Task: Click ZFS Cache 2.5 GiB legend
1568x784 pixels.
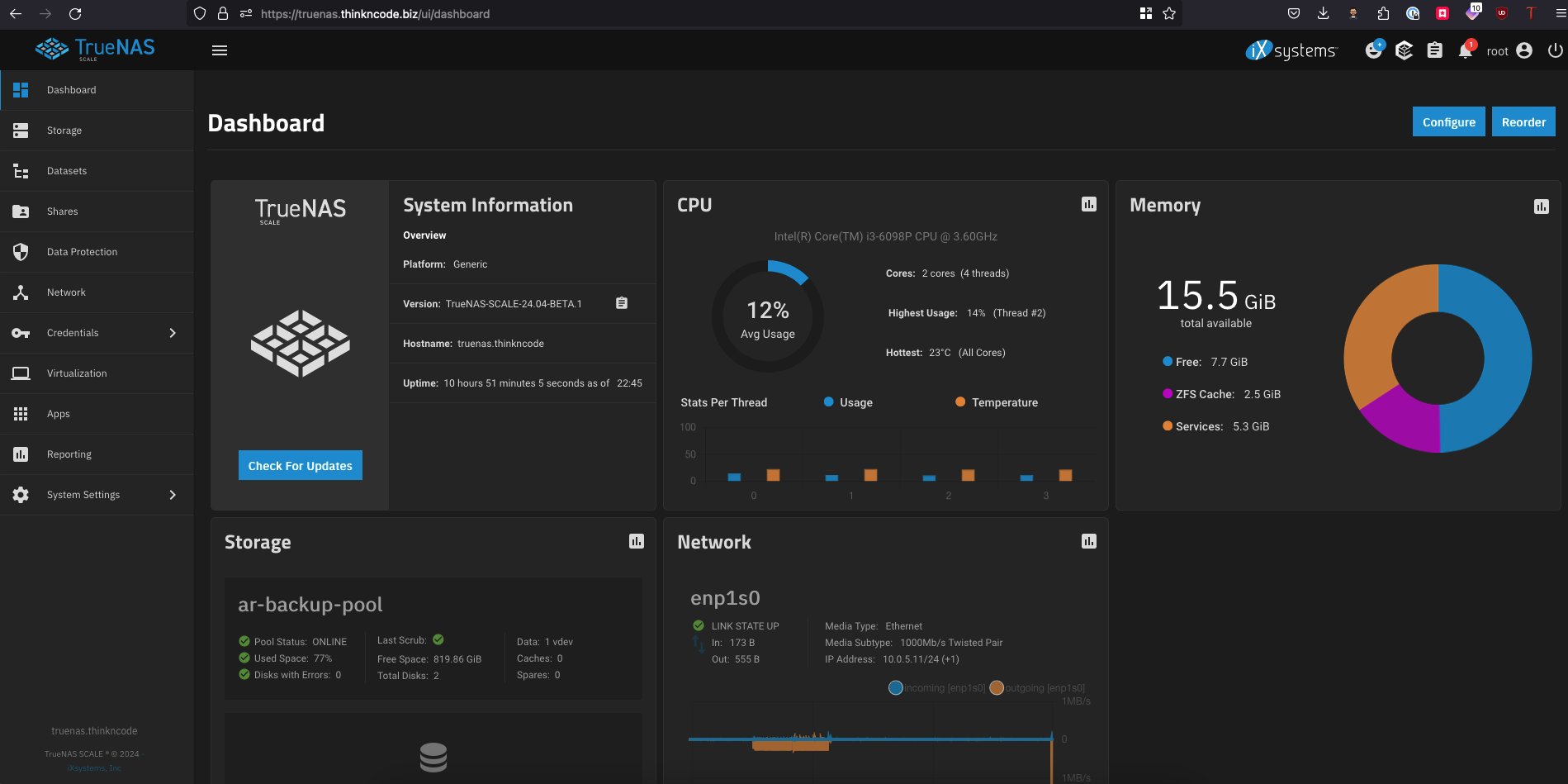Action: tap(1222, 394)
